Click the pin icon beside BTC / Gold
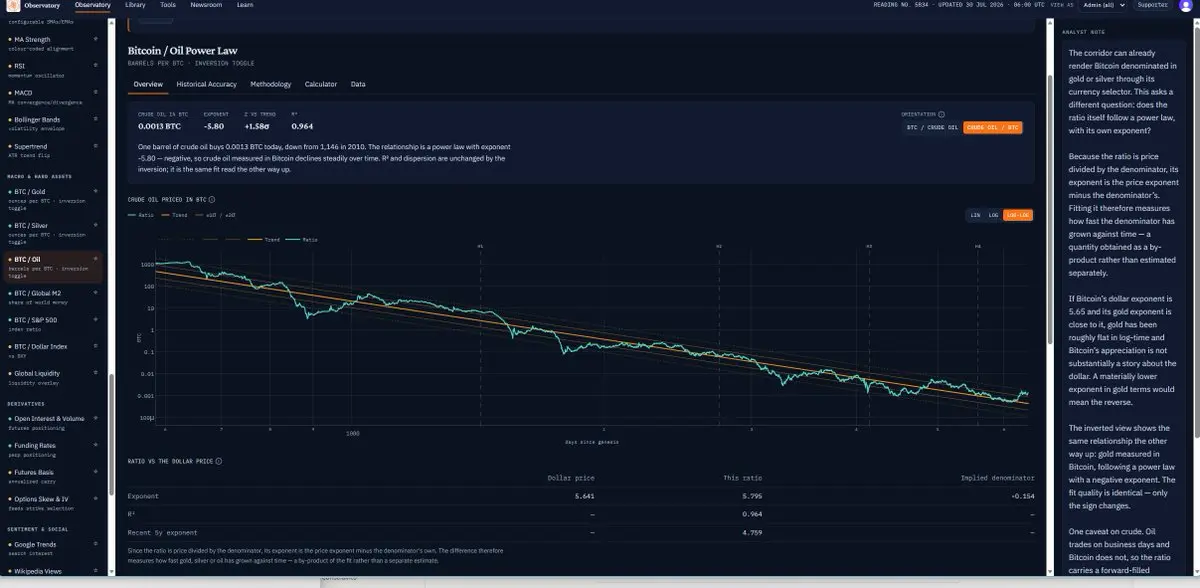 [x=95, y=191]
